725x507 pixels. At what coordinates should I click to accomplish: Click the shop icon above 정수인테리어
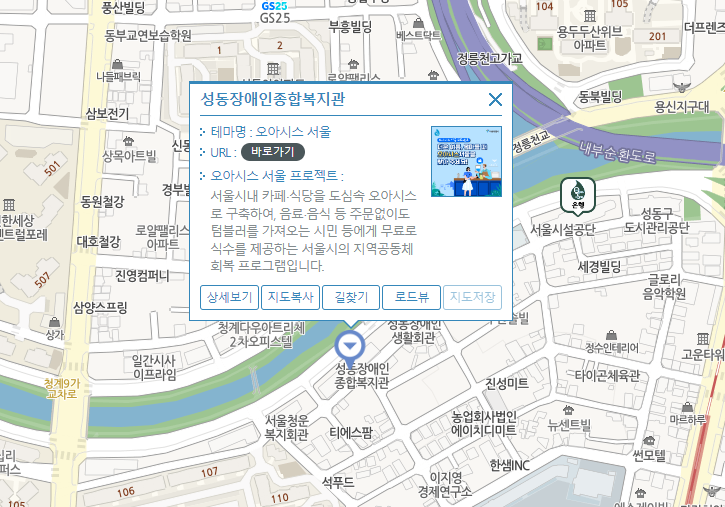611,335
